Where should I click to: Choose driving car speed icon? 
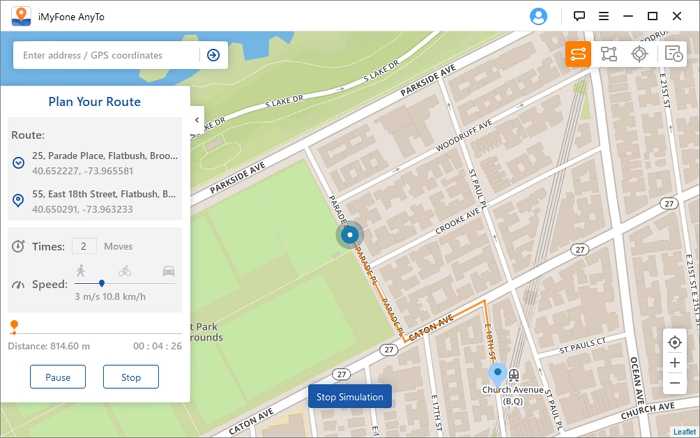point(168,271)
